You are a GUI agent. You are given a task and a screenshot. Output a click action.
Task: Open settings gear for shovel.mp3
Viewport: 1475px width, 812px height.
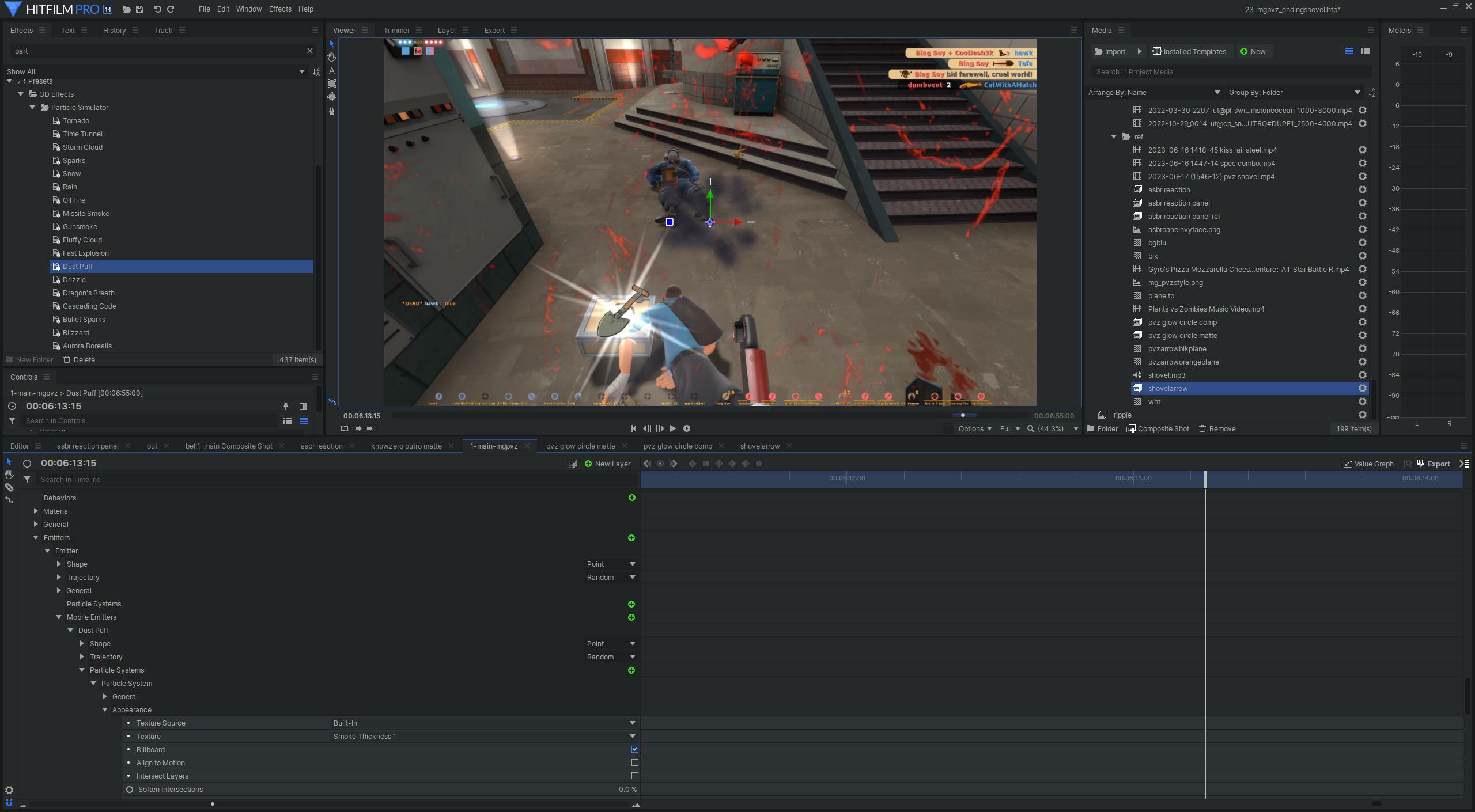point(1363,375)
